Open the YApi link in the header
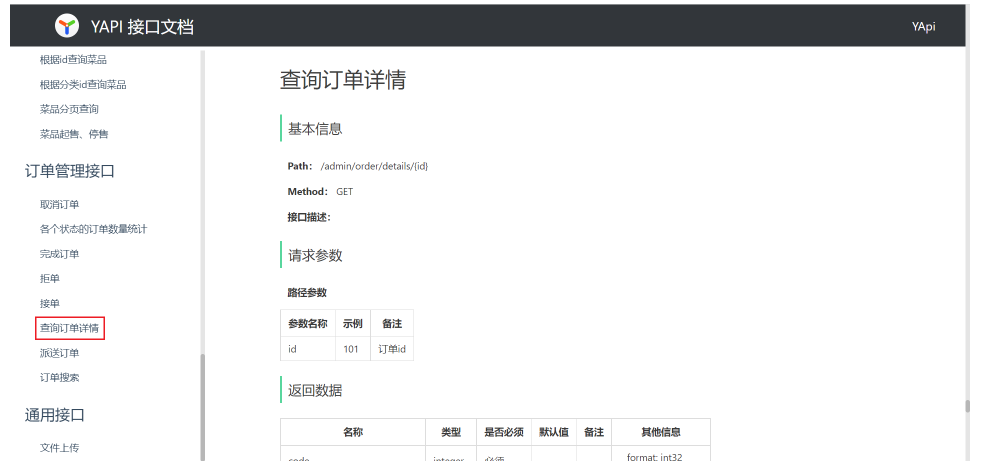 click(923, 27)
